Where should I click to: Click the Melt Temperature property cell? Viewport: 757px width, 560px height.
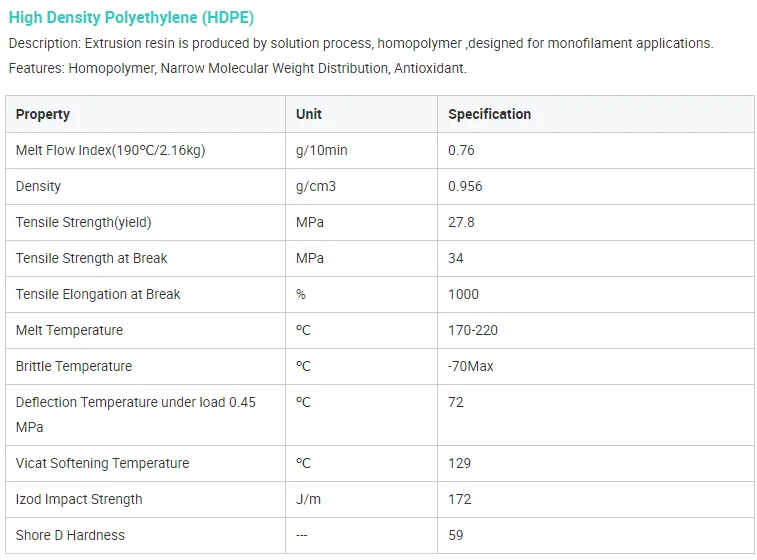[69, 330]
